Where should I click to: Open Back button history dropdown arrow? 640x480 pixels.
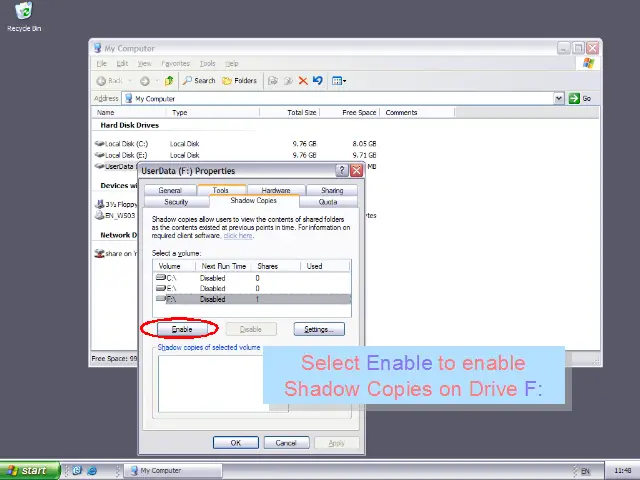(x=130, y=81)
